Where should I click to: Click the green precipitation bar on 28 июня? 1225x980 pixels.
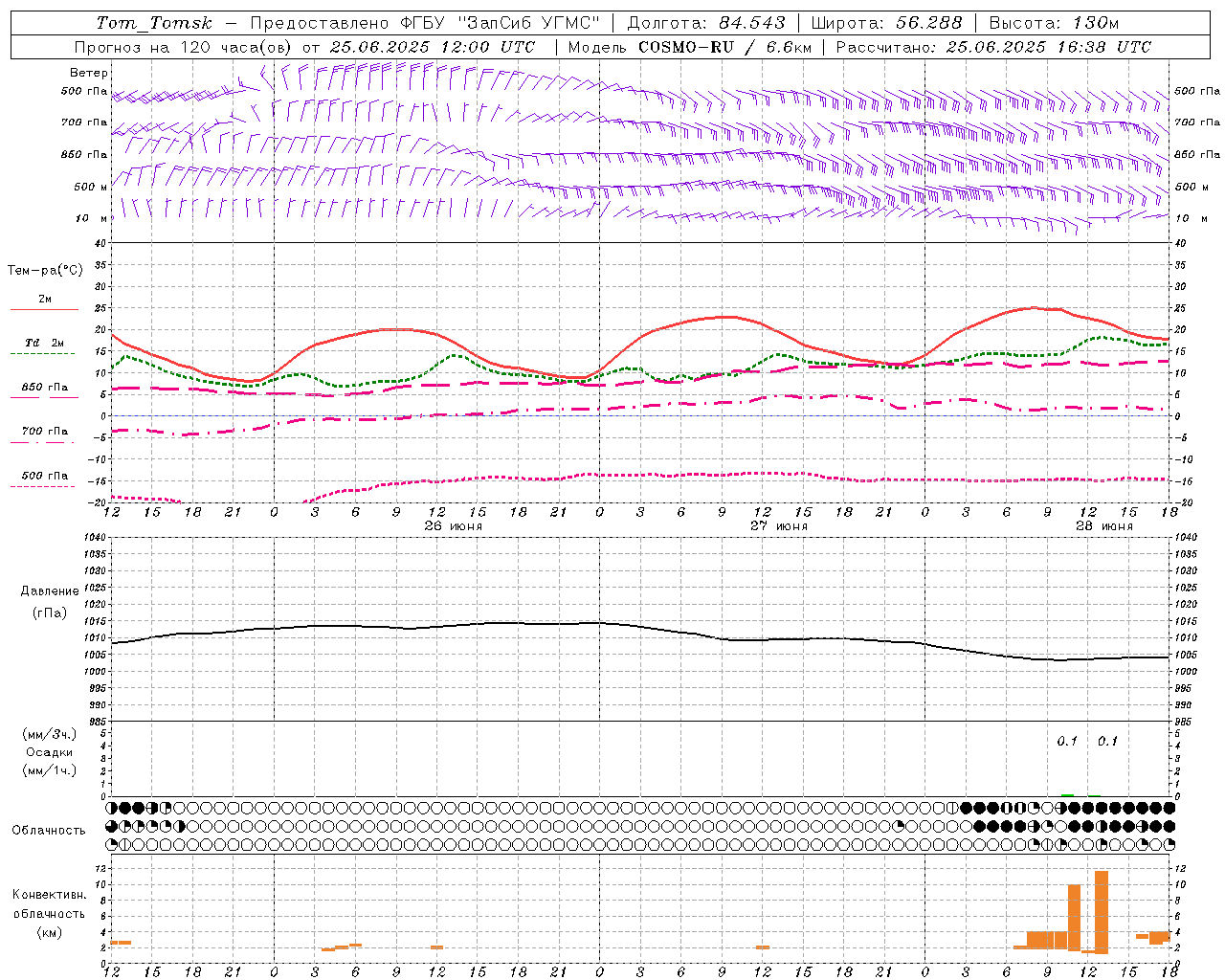click(x=1067, y=795)
